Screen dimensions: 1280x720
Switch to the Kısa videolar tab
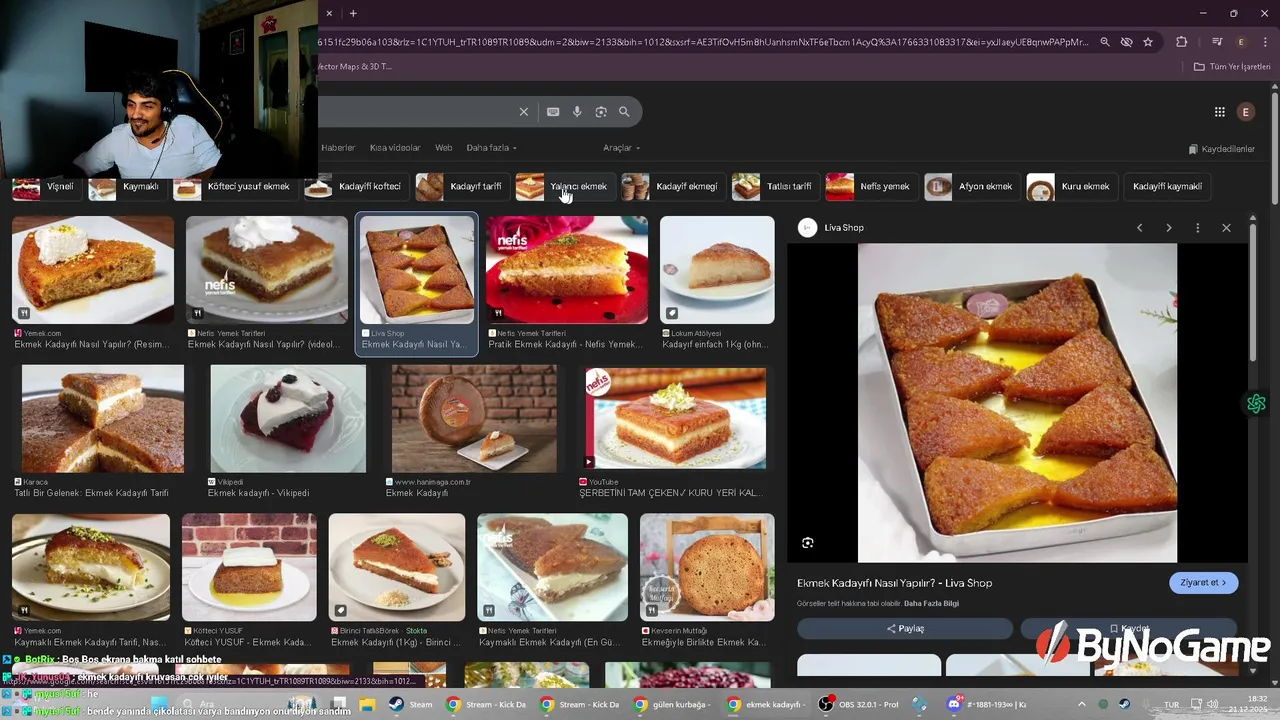(x=395, y=148)
